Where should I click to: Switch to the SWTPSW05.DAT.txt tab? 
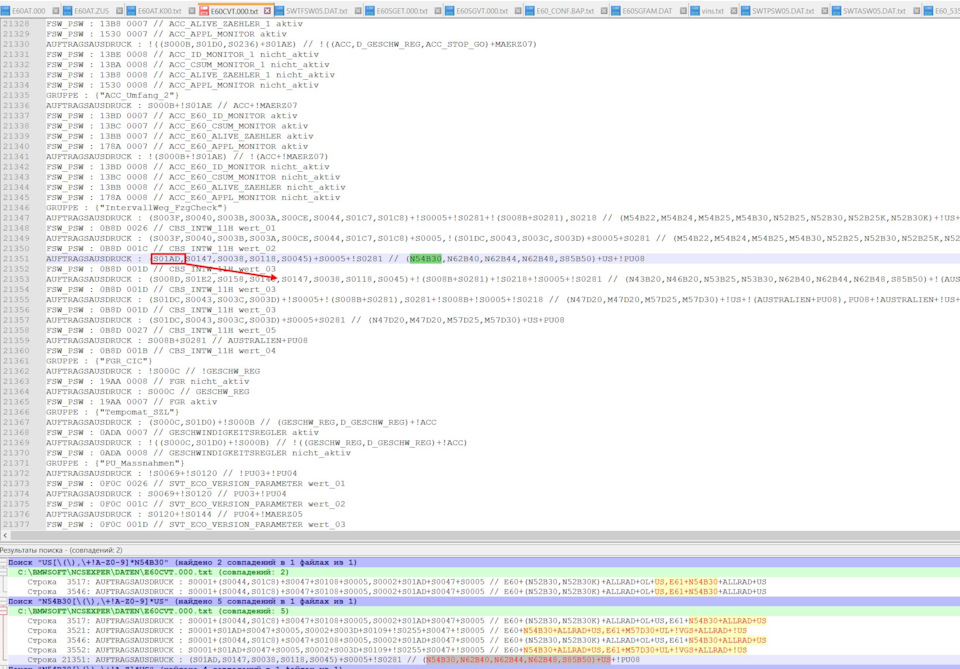coord(783,11)
